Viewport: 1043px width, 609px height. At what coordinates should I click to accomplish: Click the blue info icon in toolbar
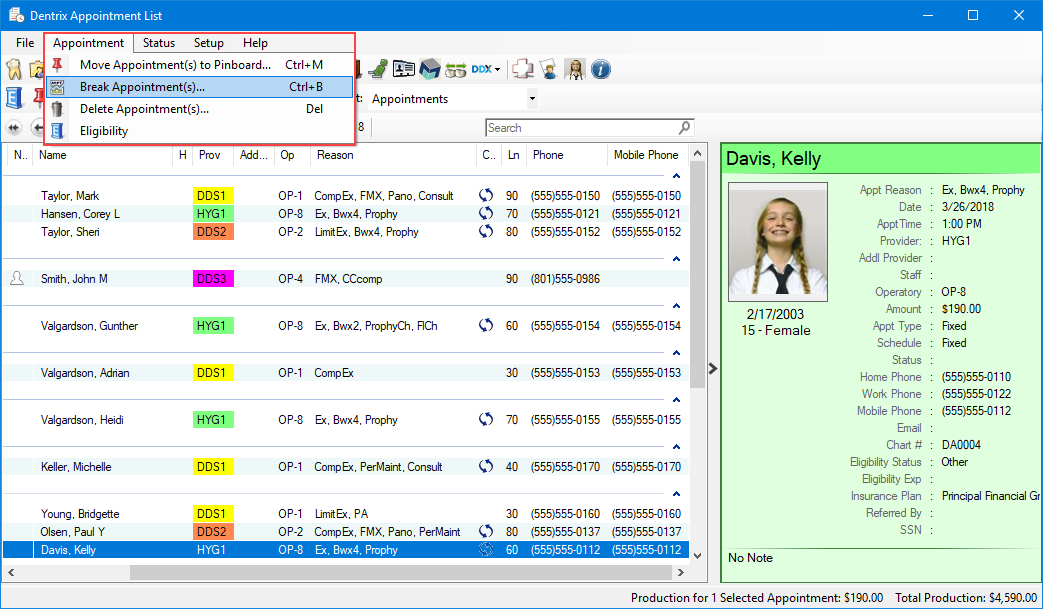(601, 69)
